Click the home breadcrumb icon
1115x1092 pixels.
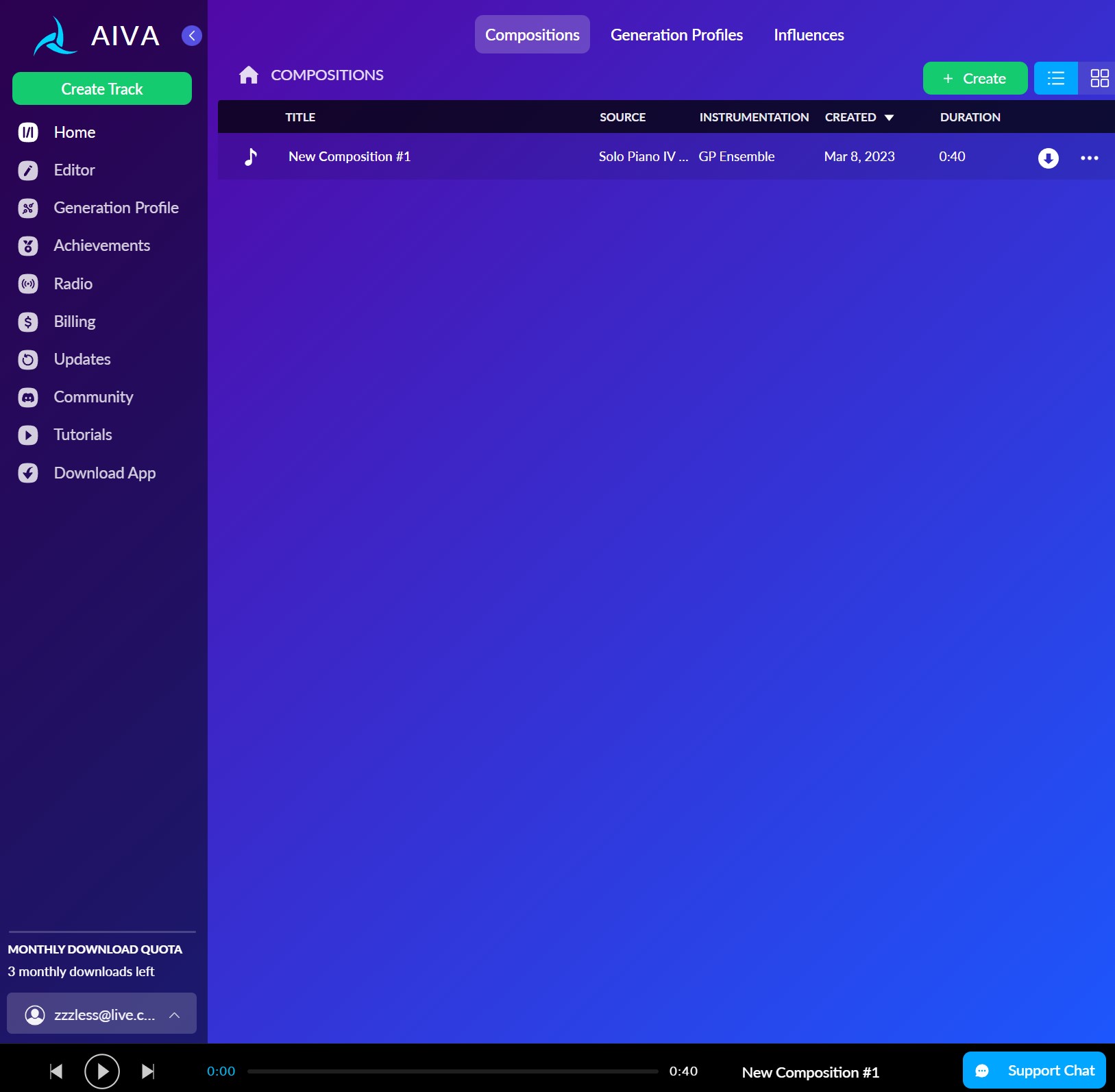coord(249,75)
